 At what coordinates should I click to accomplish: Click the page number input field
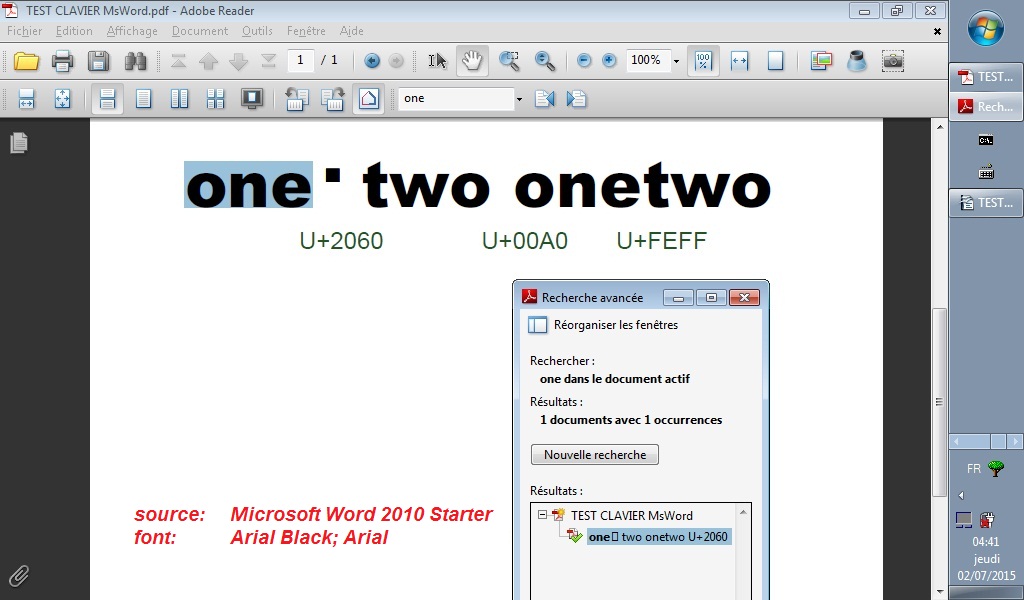(301, 61)
